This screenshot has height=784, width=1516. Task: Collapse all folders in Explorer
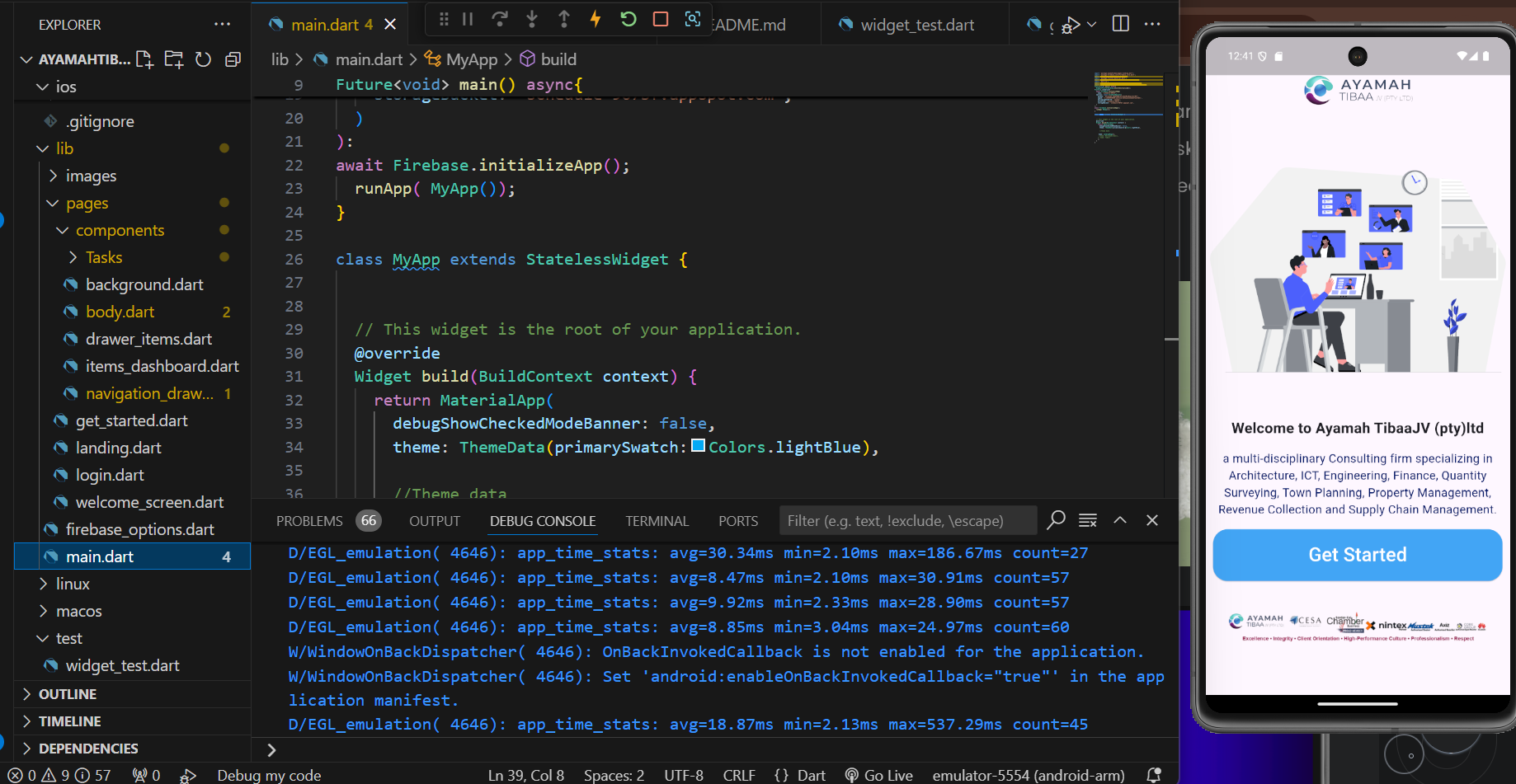click(233, 59)
